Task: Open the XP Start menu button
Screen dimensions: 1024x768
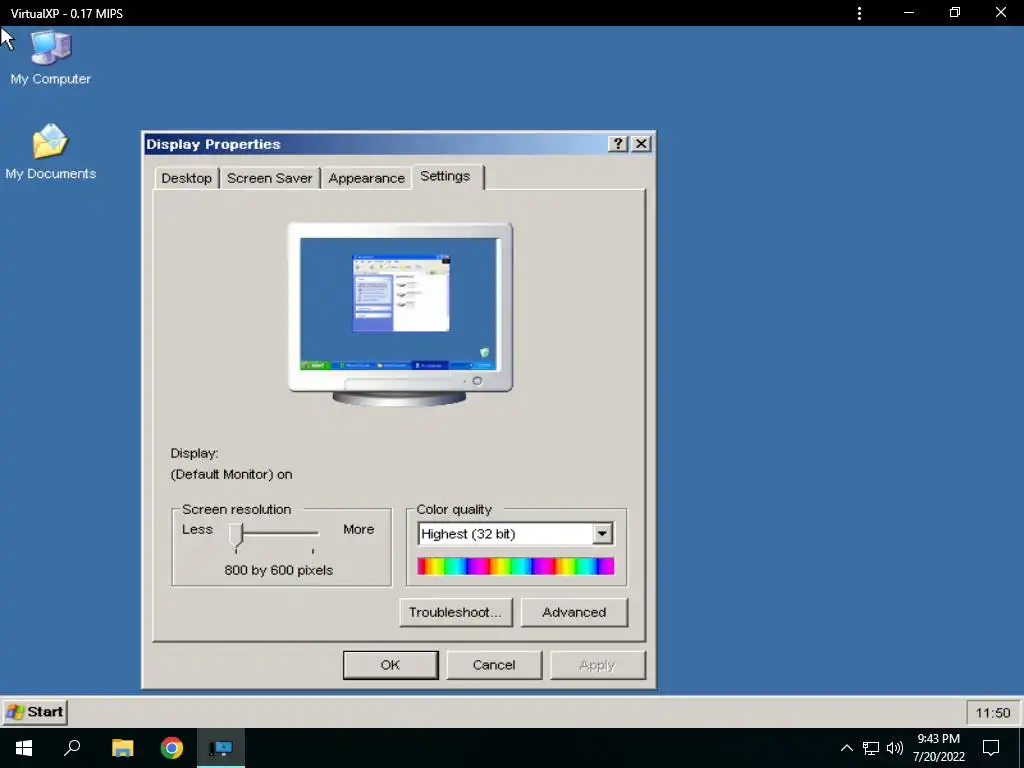Action: pos(35,712)
